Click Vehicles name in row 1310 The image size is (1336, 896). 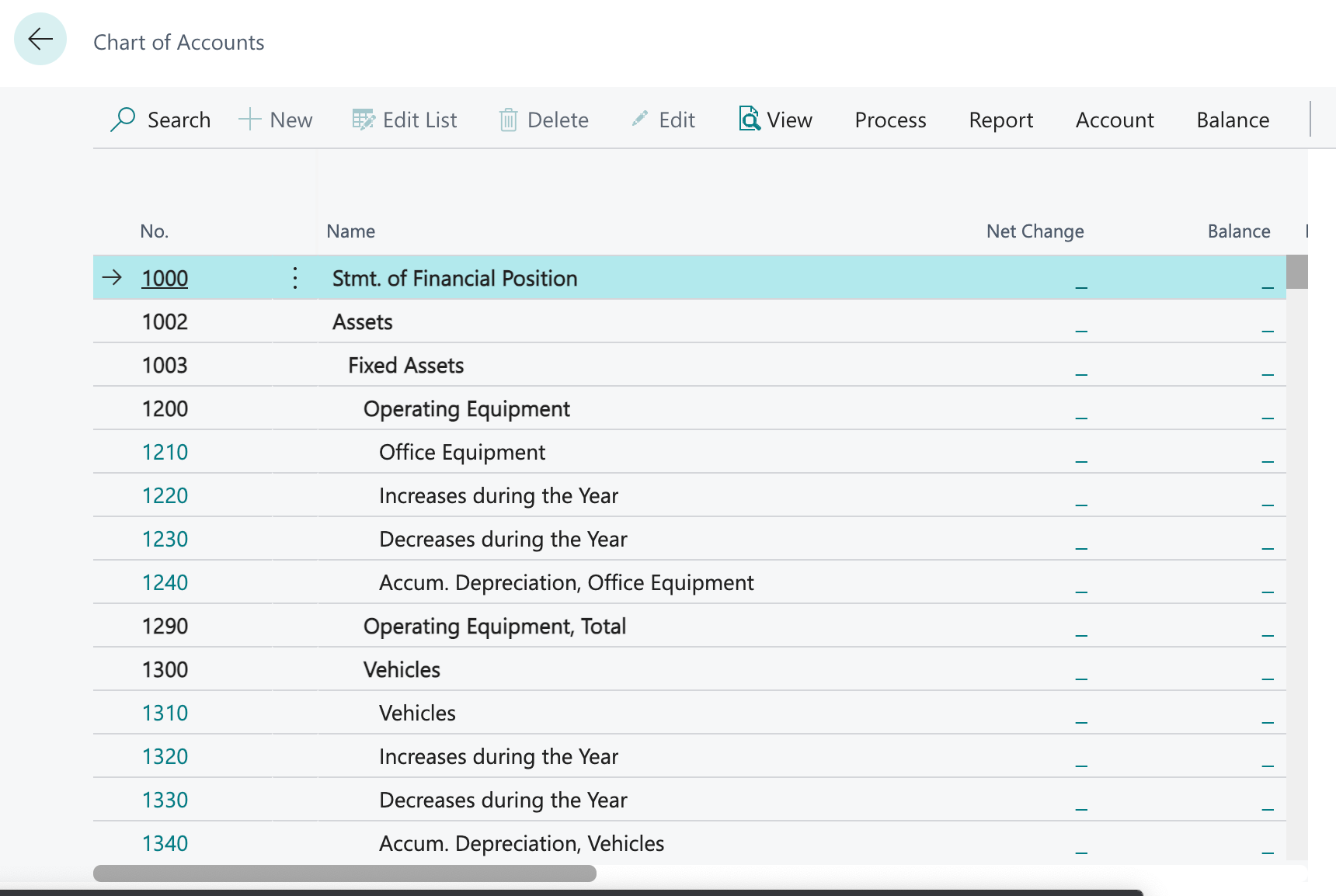[417, 713]
